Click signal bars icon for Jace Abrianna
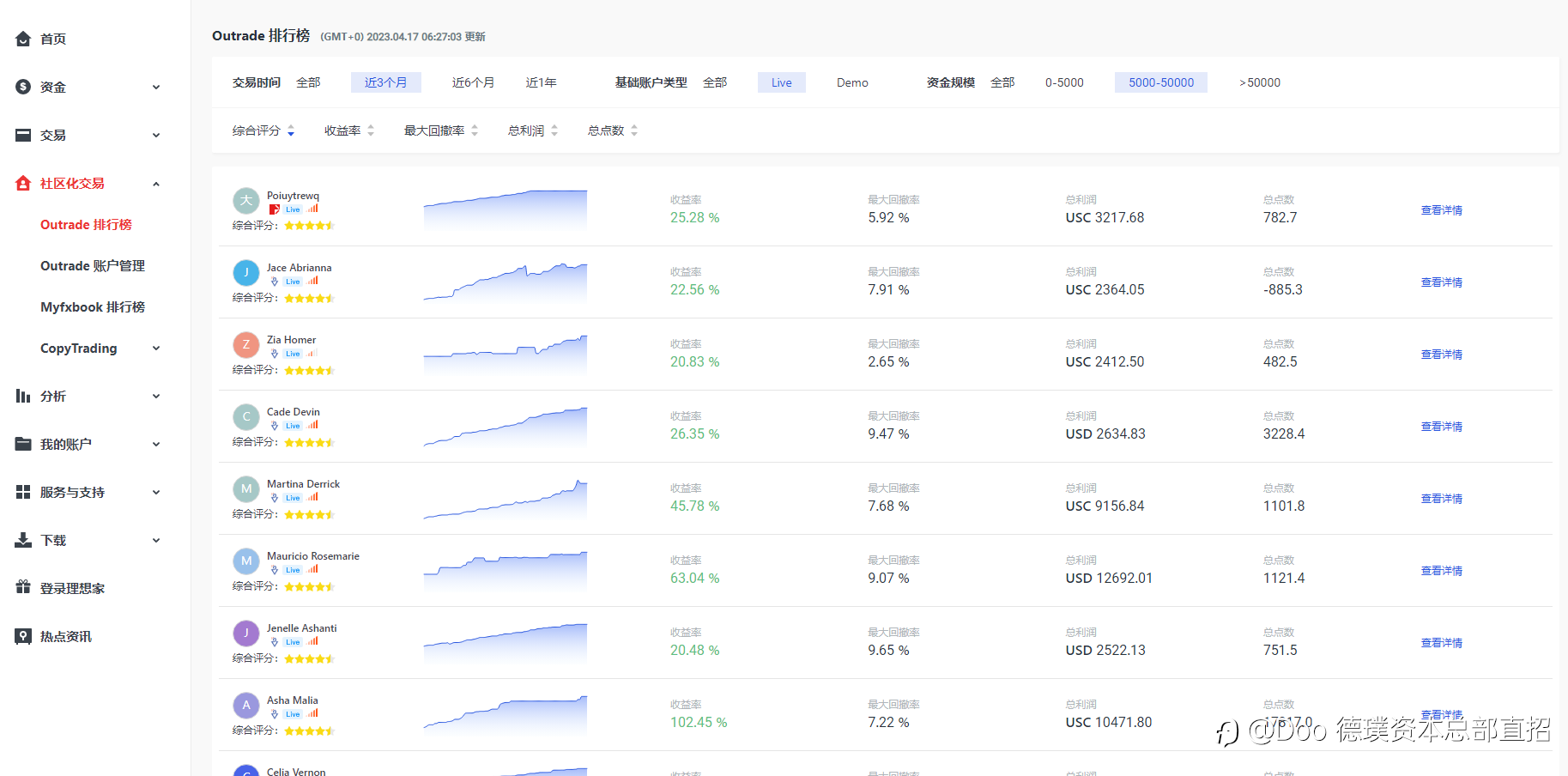 coord(312,281)
